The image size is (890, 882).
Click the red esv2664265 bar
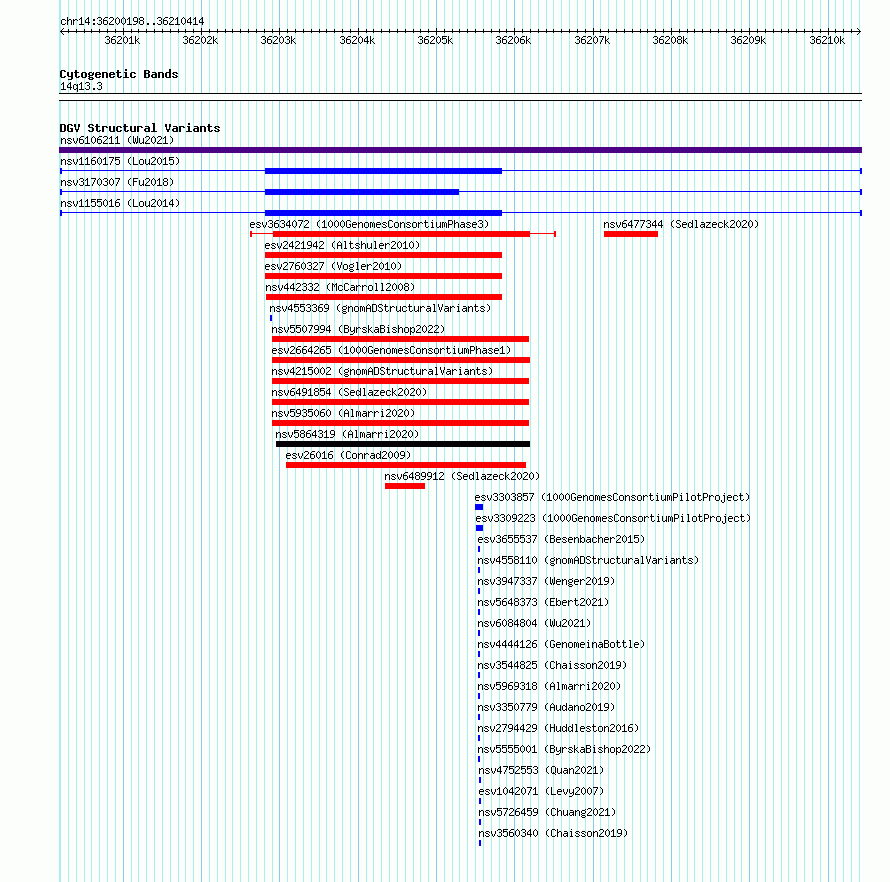tap(401, 360)
